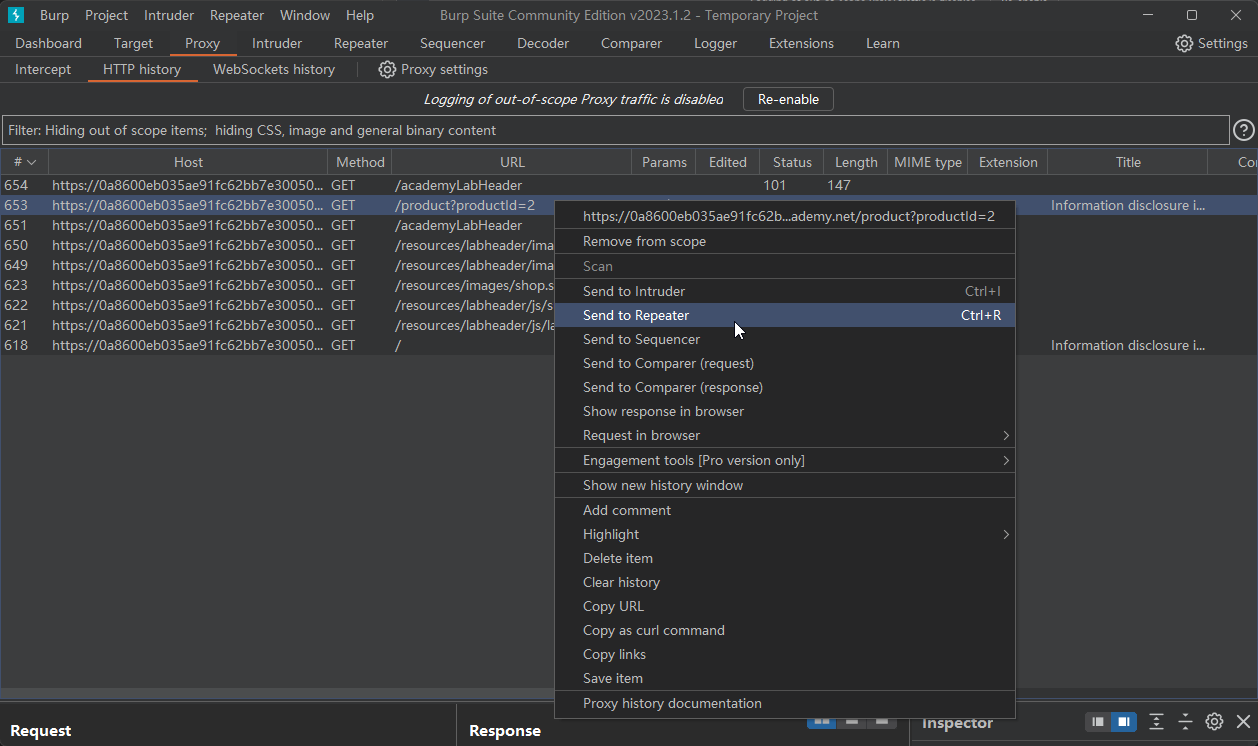Click the Request panel heading
The height and width of the screenshot is (746, 1258).
(x=41, y=731)
